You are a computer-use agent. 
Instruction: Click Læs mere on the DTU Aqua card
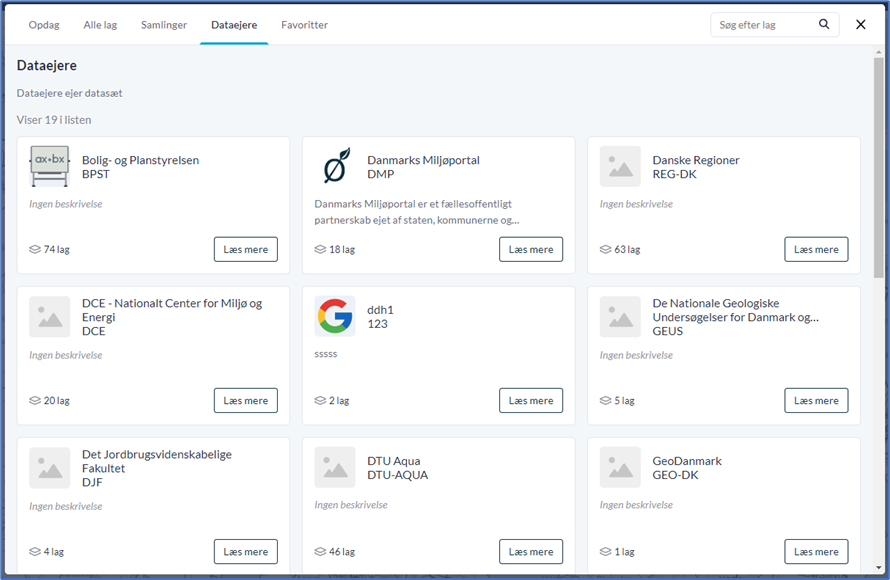pyautogui.click(x=531, y=551)
